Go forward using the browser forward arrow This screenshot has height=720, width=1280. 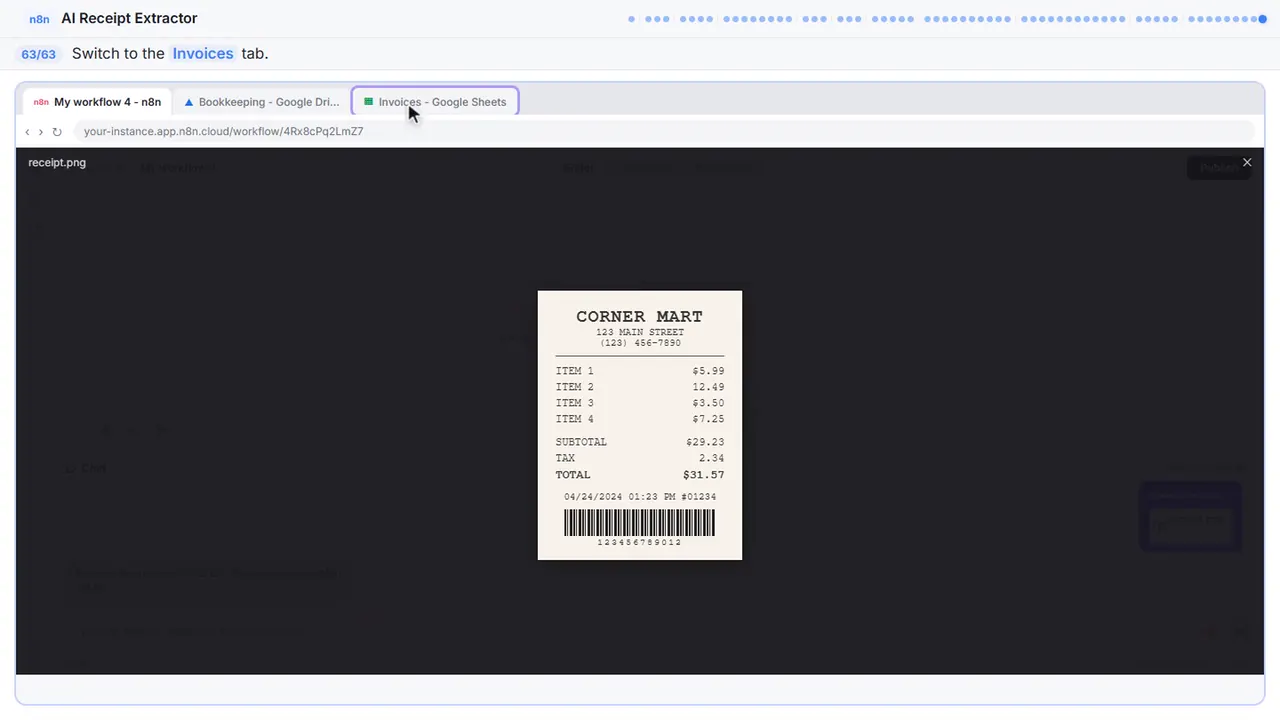click(41, 132)
